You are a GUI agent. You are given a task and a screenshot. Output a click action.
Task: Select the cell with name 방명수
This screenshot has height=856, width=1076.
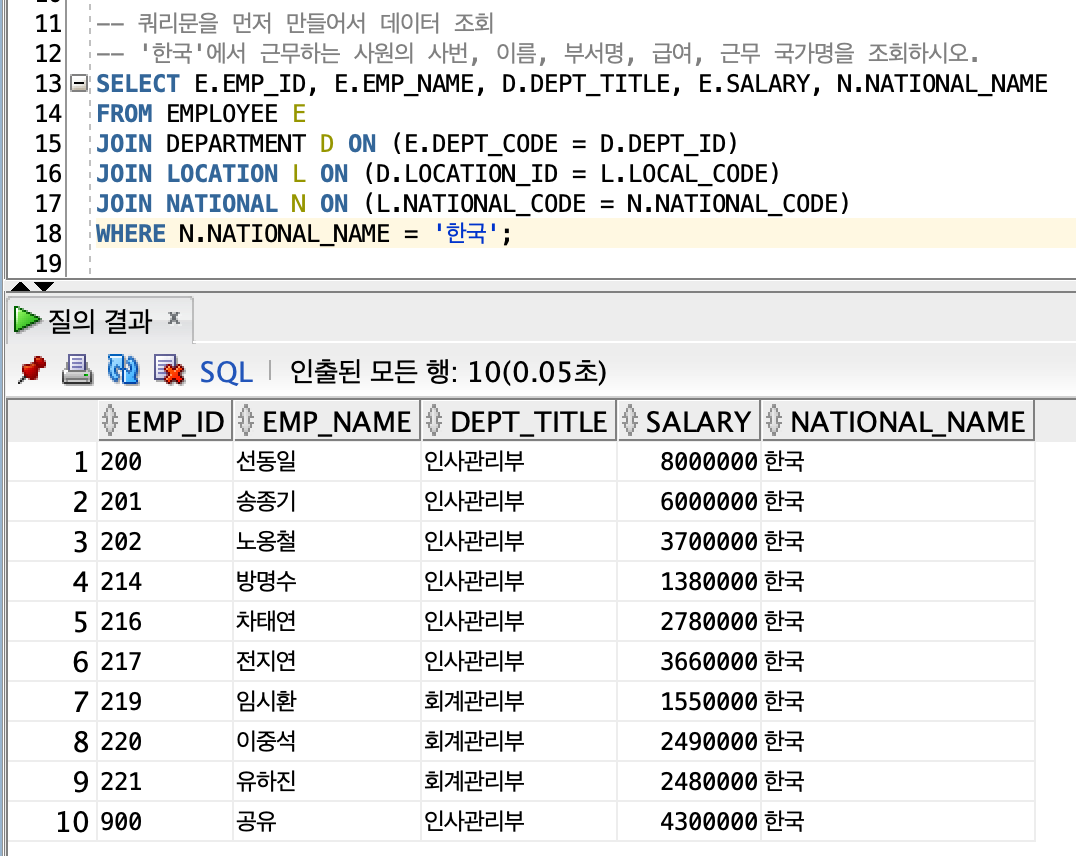327,581
